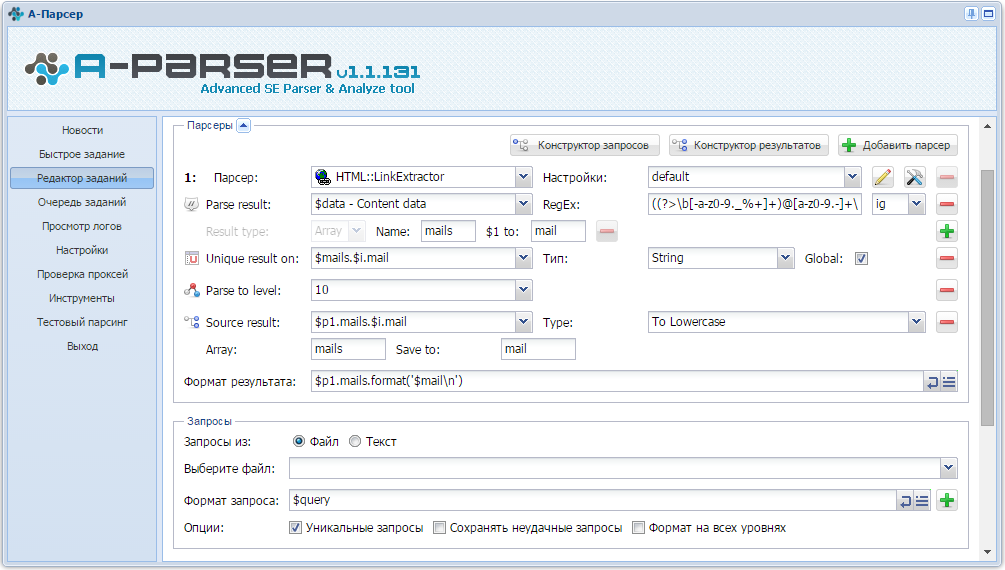Click wrap icon in Формат запроса field
The image size is (1005, 570).
point(904,501)
